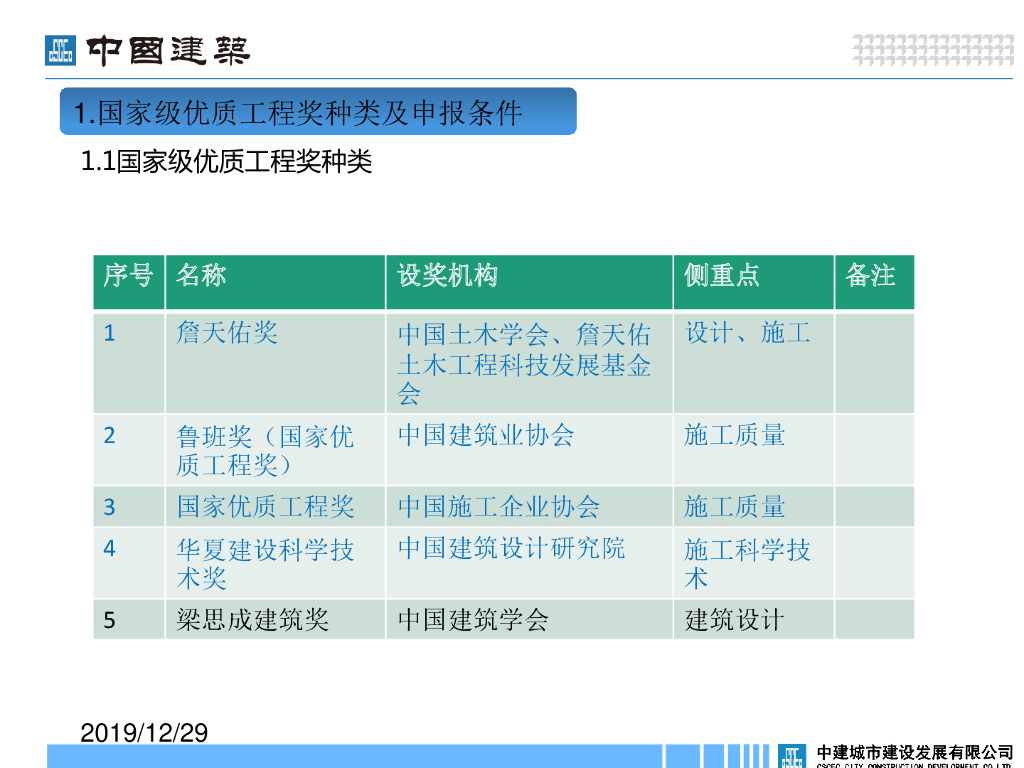
Task: Select the 中国建筑业协会 cell
Action: click(x=530, y=450)
